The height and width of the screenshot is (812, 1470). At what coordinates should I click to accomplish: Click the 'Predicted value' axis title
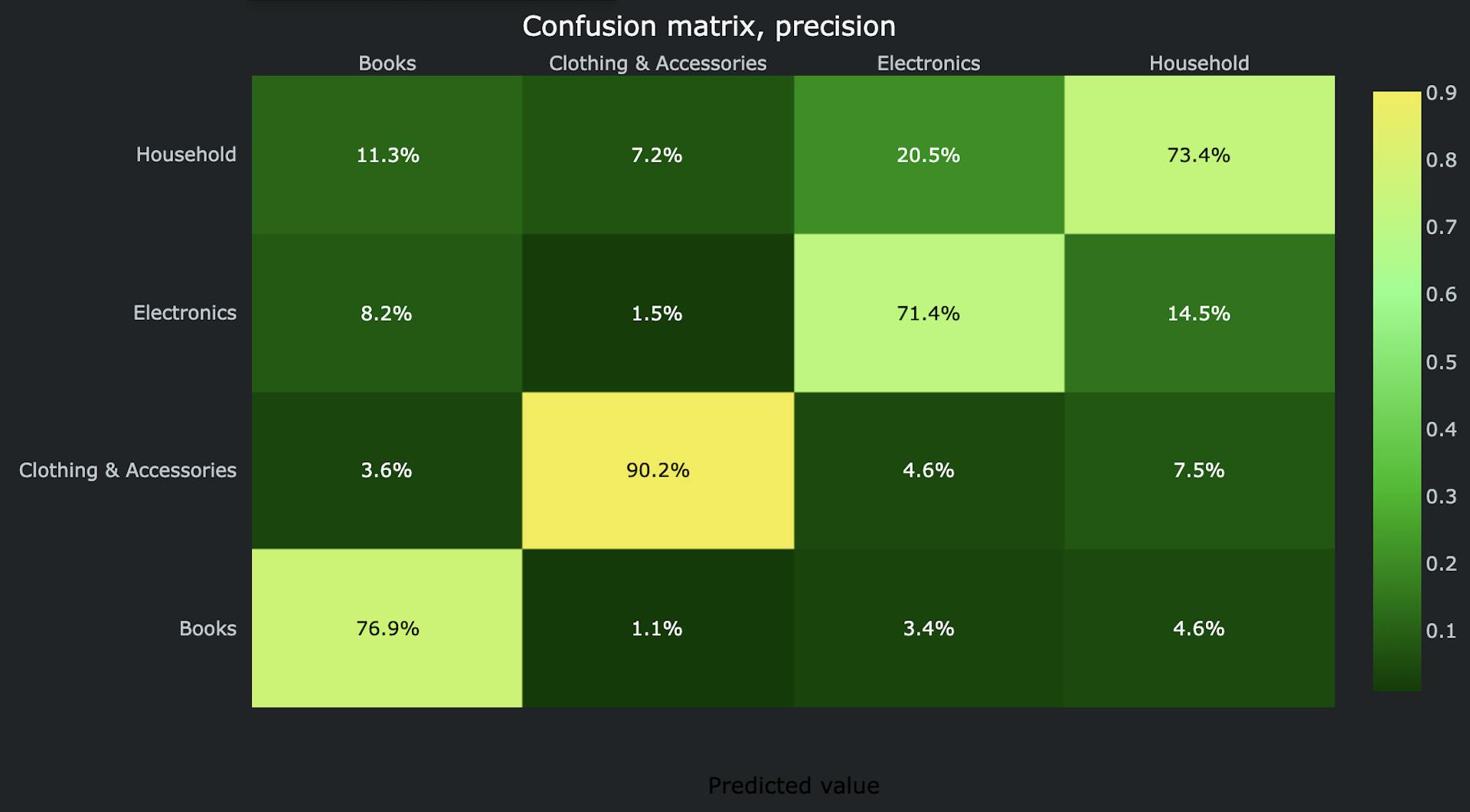(793, 785)
